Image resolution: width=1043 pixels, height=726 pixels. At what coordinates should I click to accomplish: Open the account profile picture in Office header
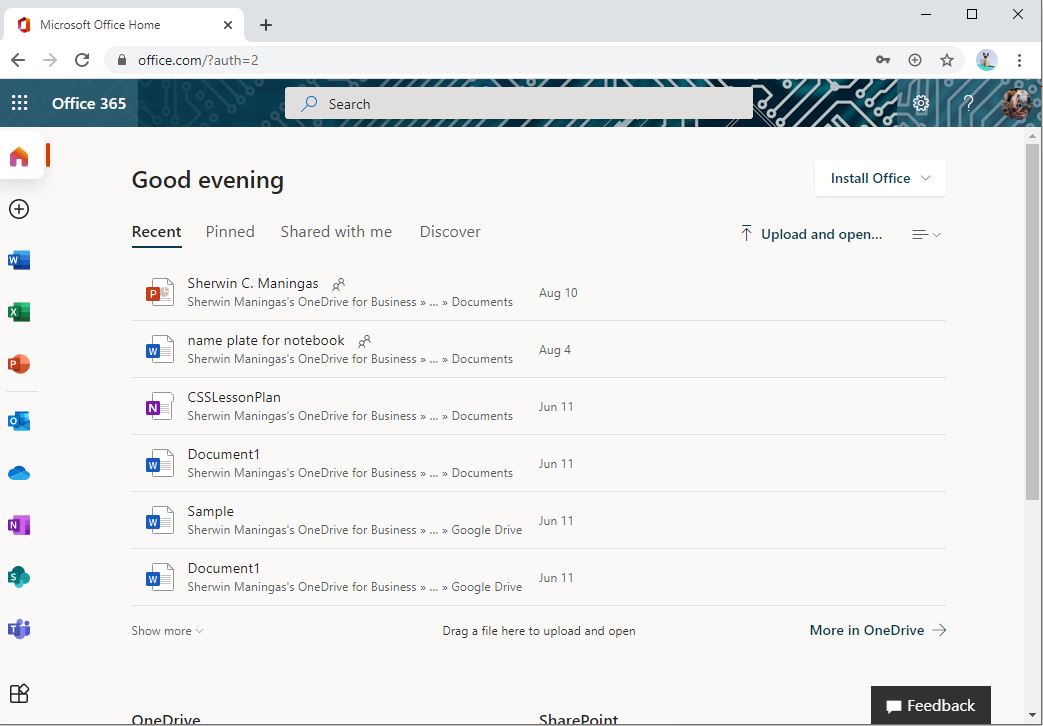tap(1016, 103)
